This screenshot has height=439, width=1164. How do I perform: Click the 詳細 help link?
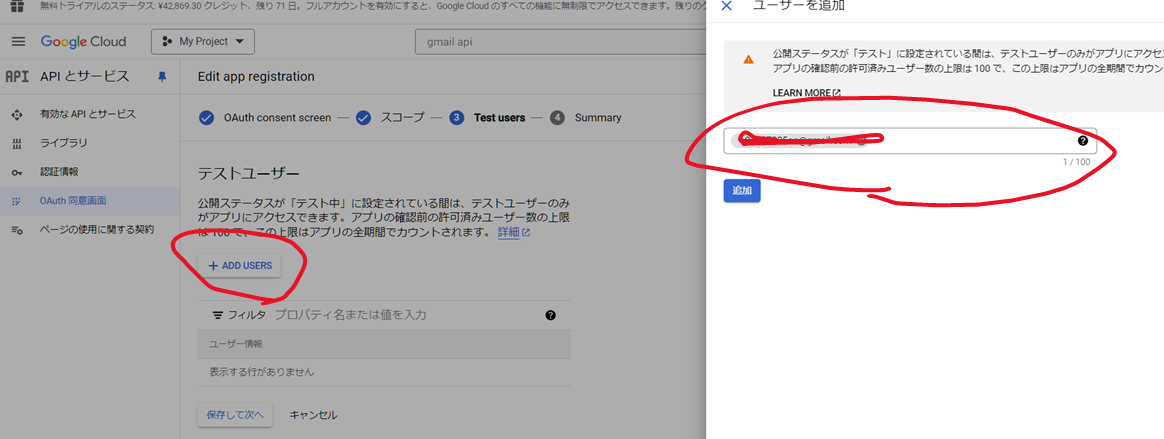514,232
